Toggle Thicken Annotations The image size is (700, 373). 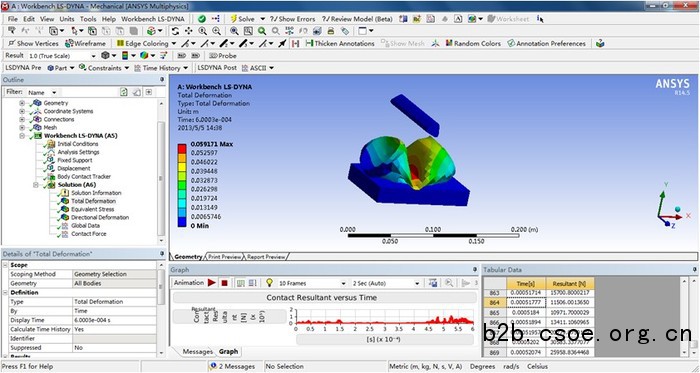[x=340, y=43]
